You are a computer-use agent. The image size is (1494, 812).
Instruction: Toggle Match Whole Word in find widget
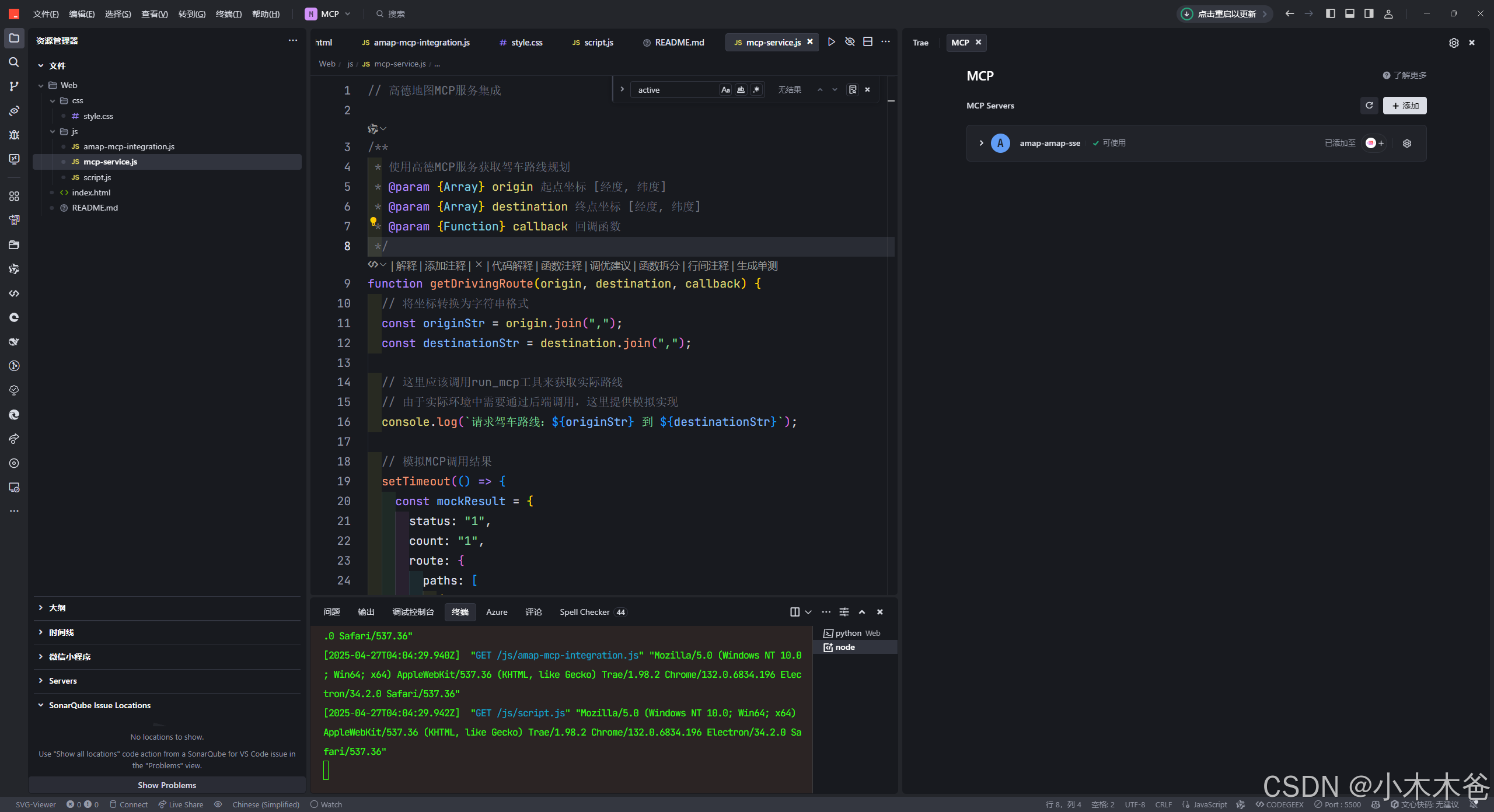(x=741, y=90)
